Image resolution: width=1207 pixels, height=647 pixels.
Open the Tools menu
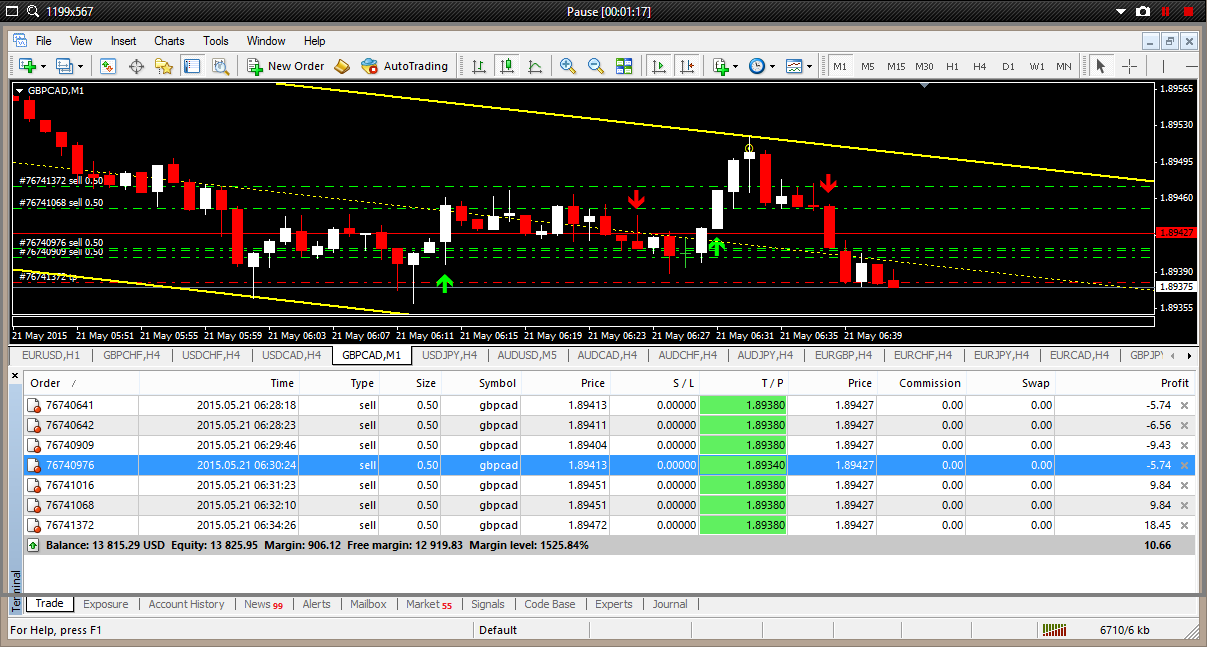click(x=216, y=41)
